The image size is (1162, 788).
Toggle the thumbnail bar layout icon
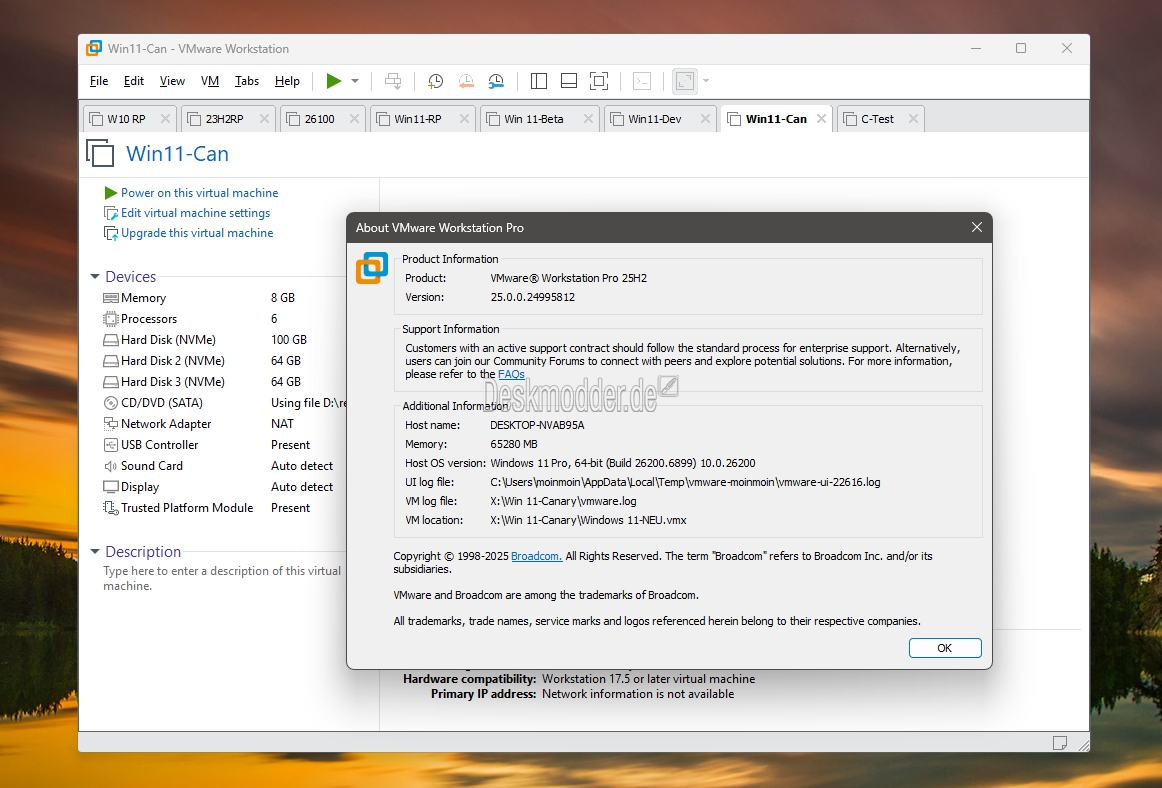click(569, 81)
